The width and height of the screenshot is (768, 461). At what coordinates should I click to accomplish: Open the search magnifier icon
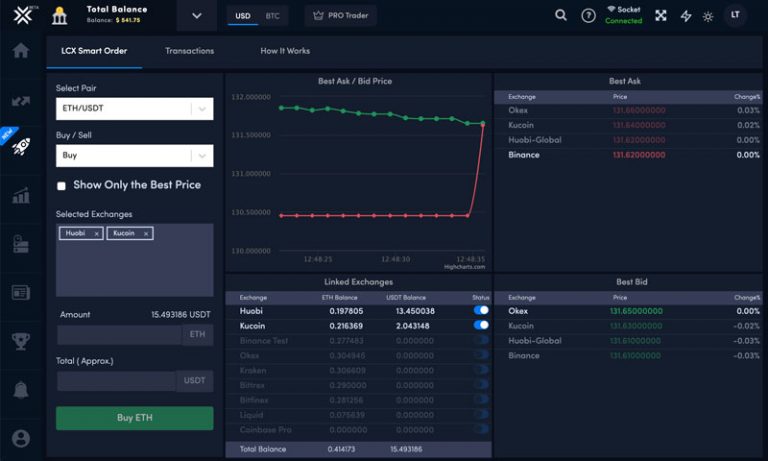[561, 15]
